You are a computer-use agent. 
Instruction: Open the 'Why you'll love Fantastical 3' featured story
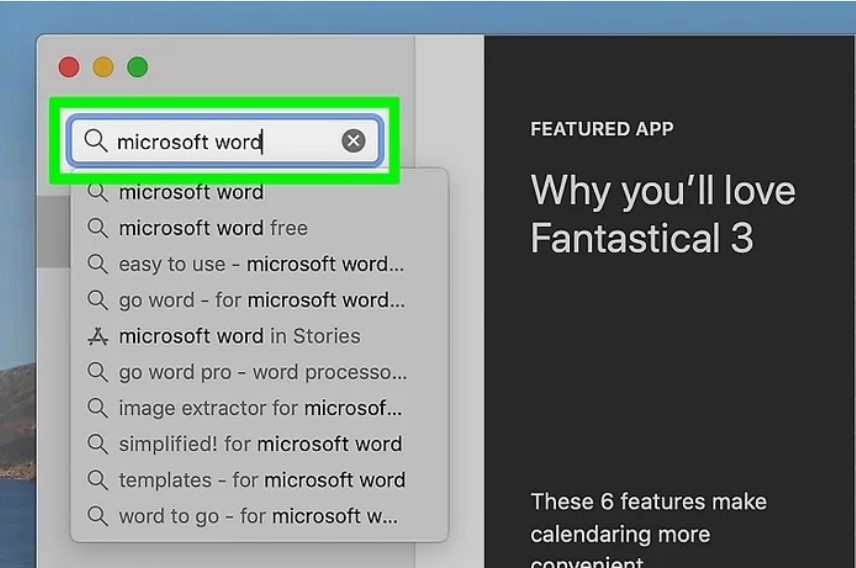coord(663,214)
